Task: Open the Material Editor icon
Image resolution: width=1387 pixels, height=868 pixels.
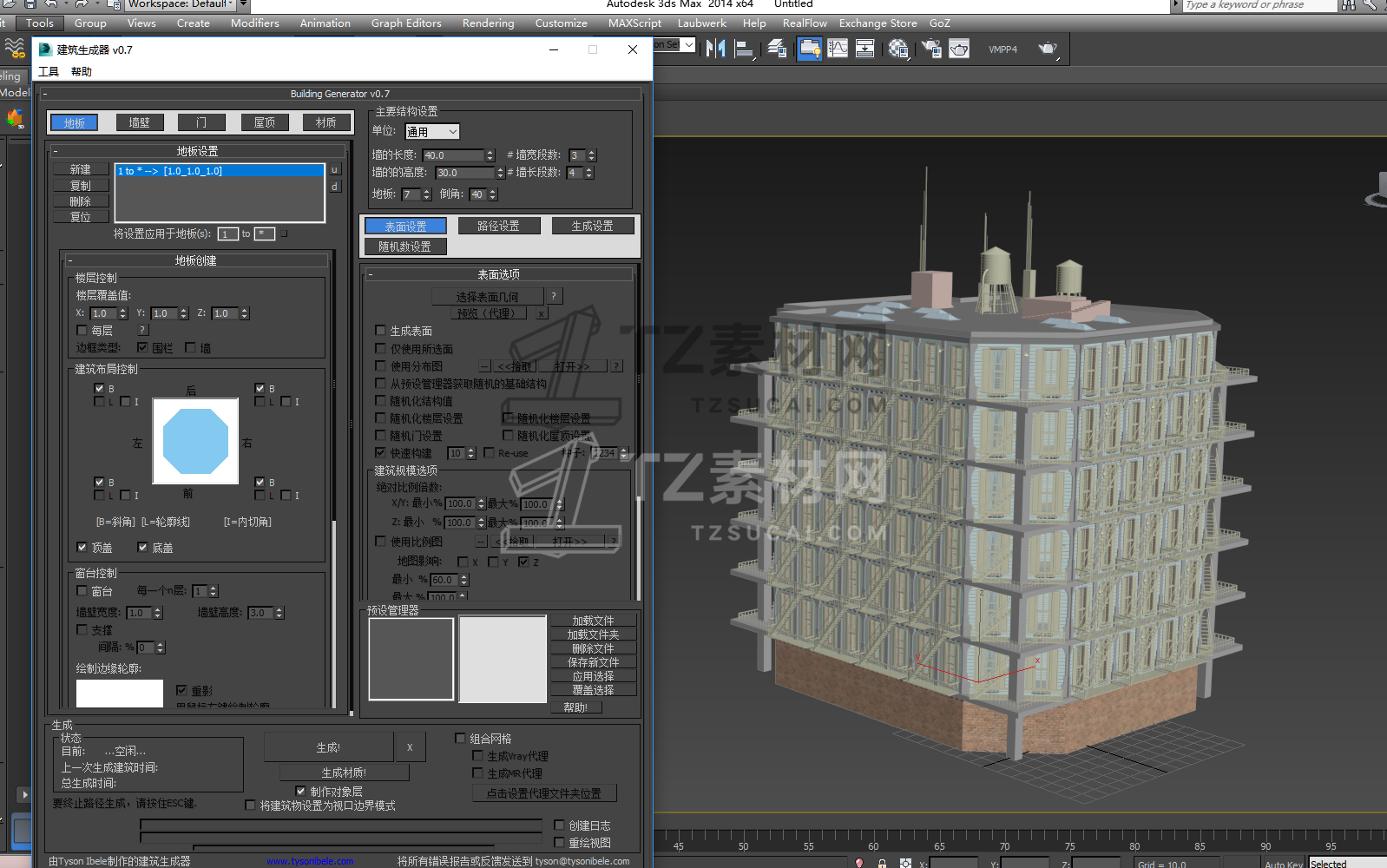Action: tap(898, 49)
